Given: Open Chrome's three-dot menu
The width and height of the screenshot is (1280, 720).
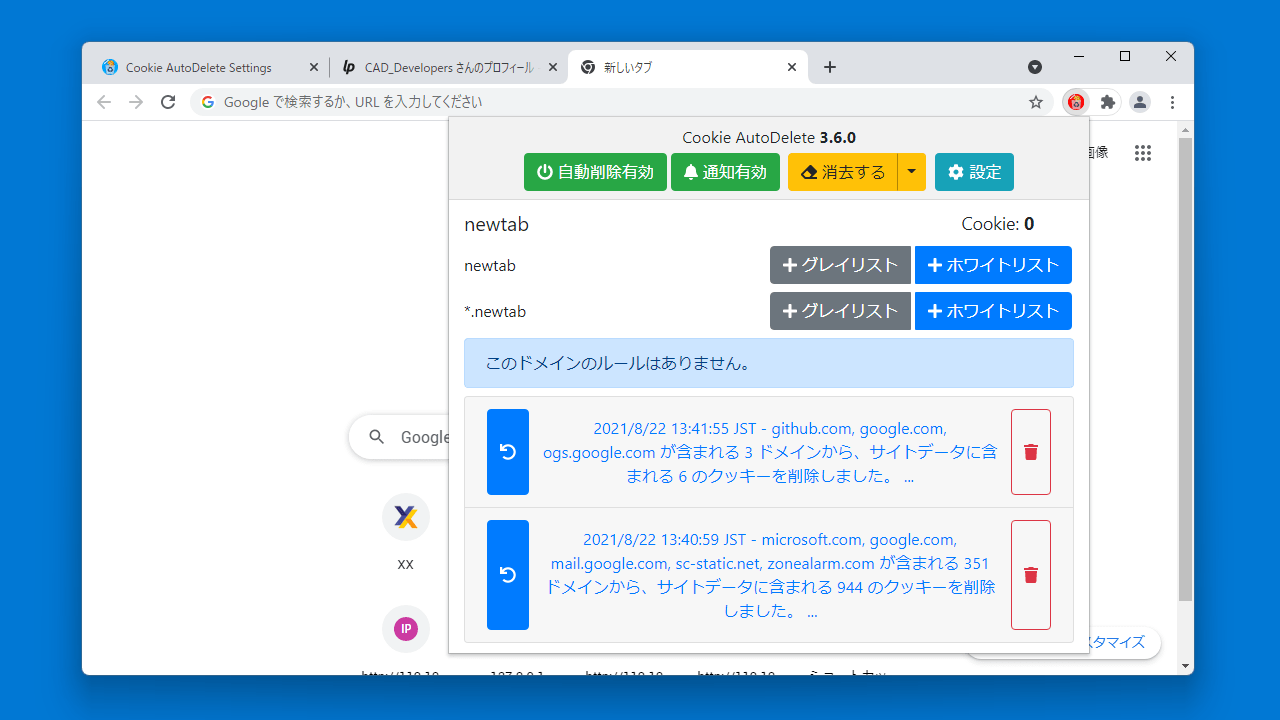Looking at the screenshot, I should point(1172,102).
